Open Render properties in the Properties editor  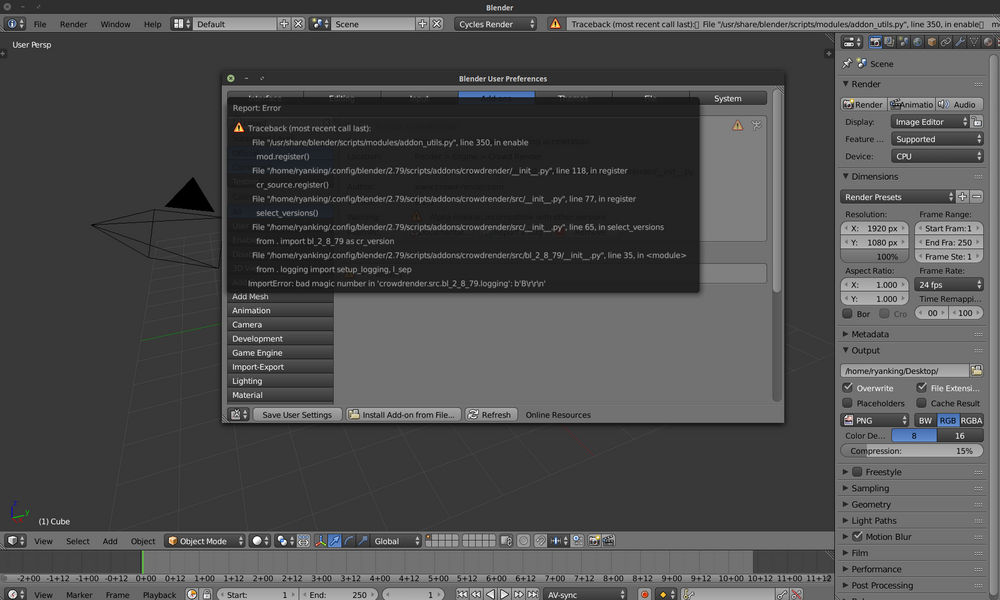coord(876,41)
